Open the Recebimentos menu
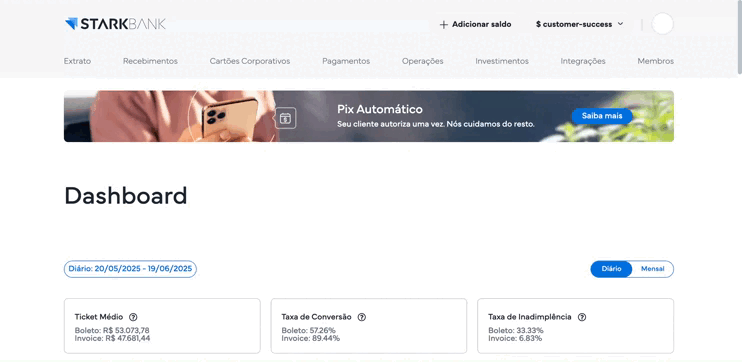This screenshot has height=362, width=742. [150, 61]
